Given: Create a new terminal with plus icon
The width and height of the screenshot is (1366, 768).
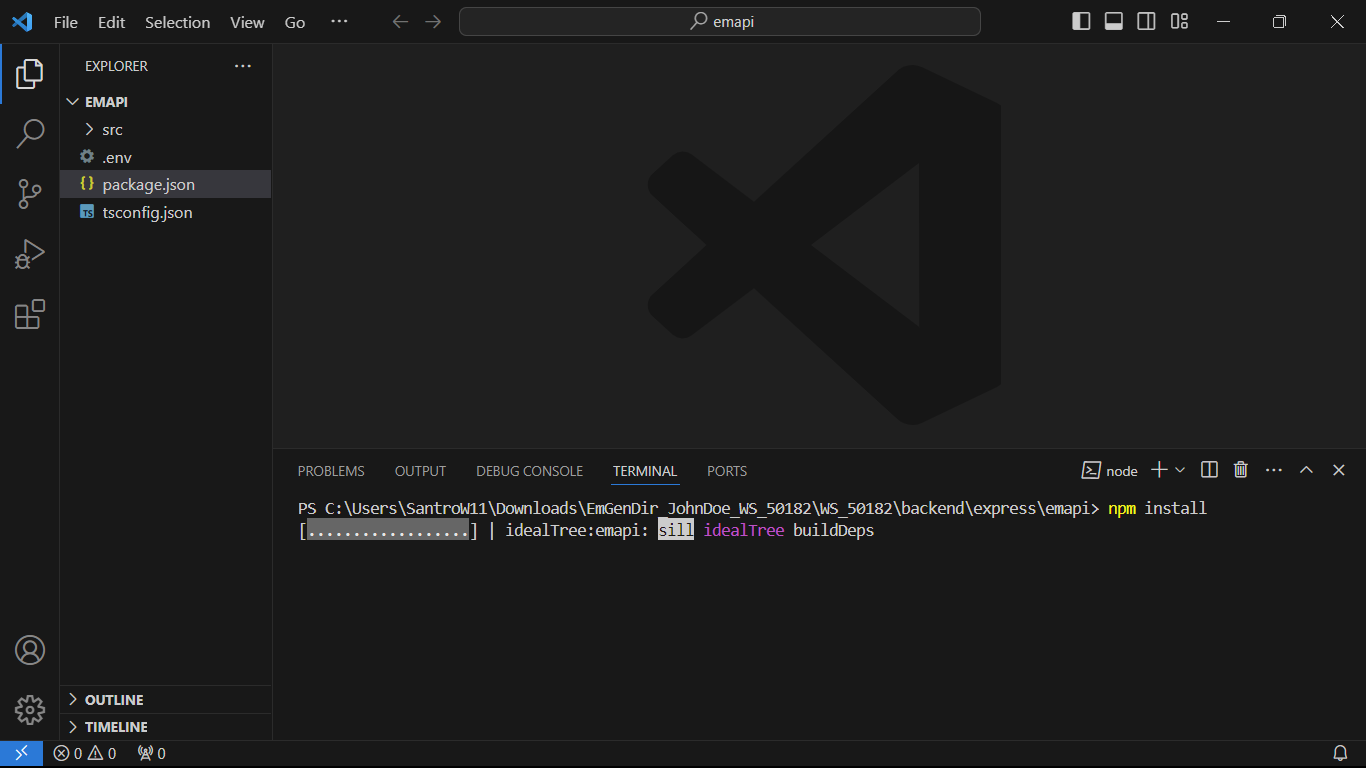Looking at the screenshot, I should point(1159,470).
